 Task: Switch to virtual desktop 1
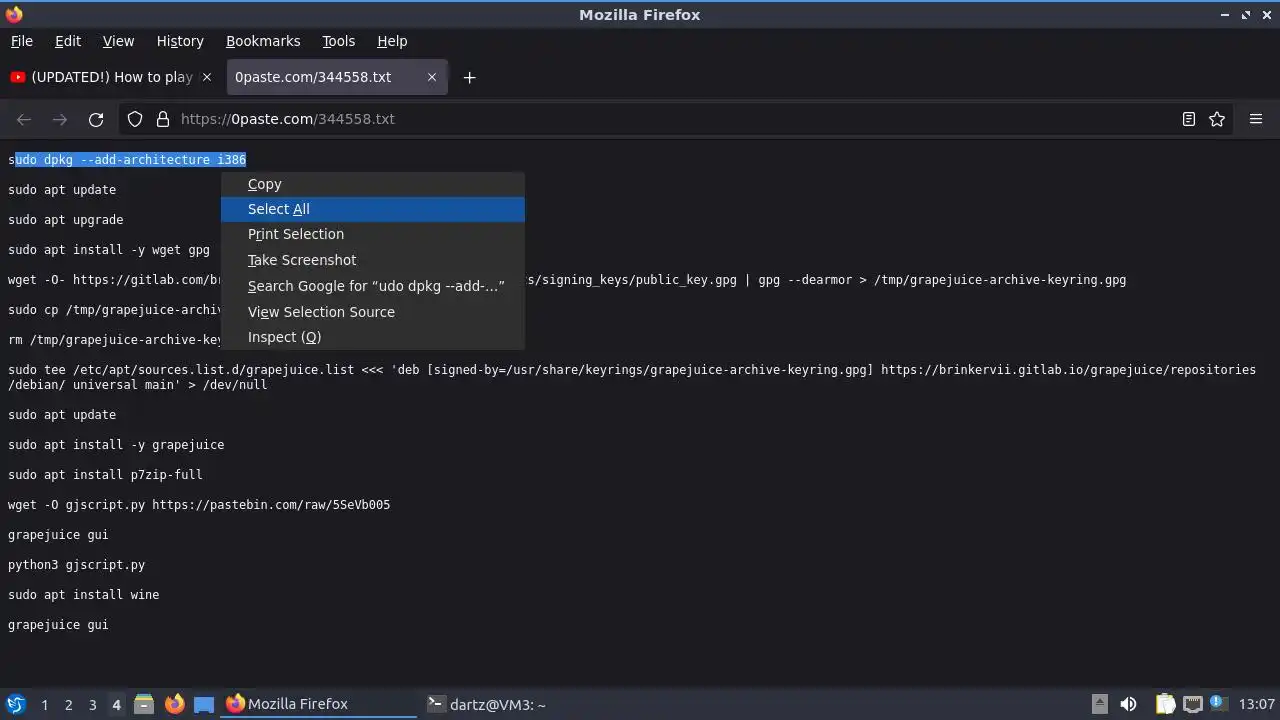click(x=44, y=705)
